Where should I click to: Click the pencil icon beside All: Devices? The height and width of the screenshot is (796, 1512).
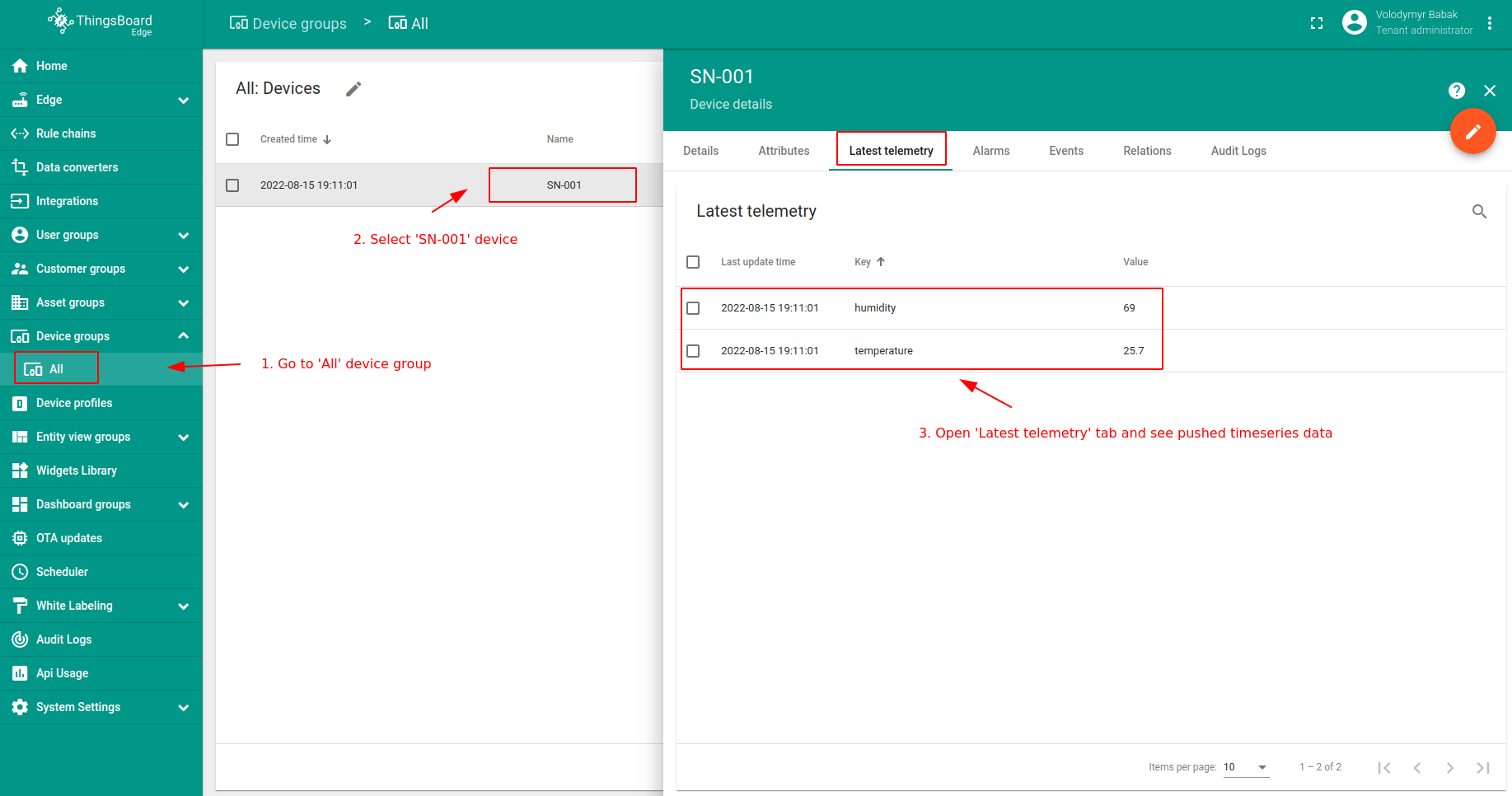(353, 89)
